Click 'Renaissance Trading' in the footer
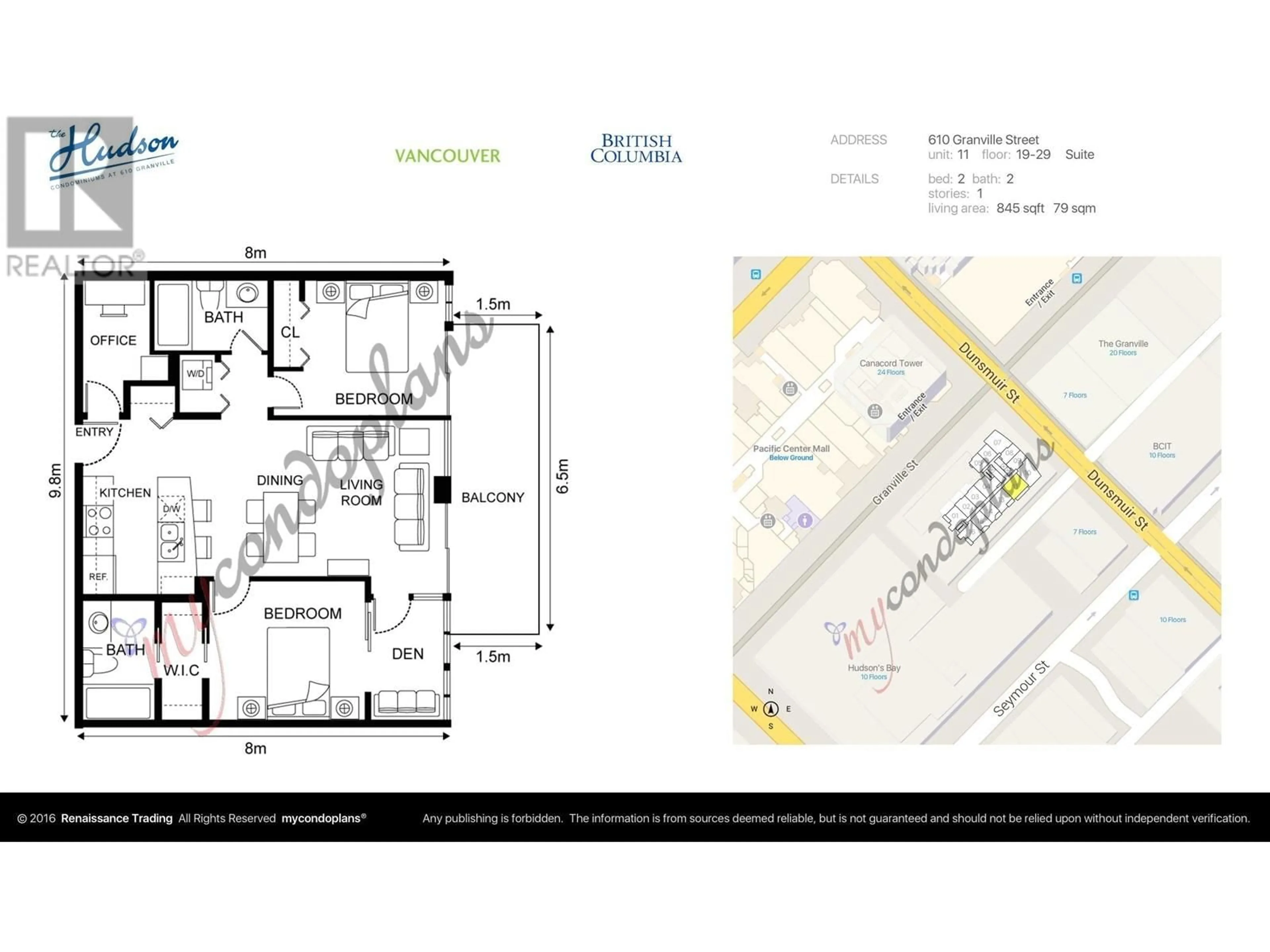This screenshot has height=952, width=1270. [116, 818]
